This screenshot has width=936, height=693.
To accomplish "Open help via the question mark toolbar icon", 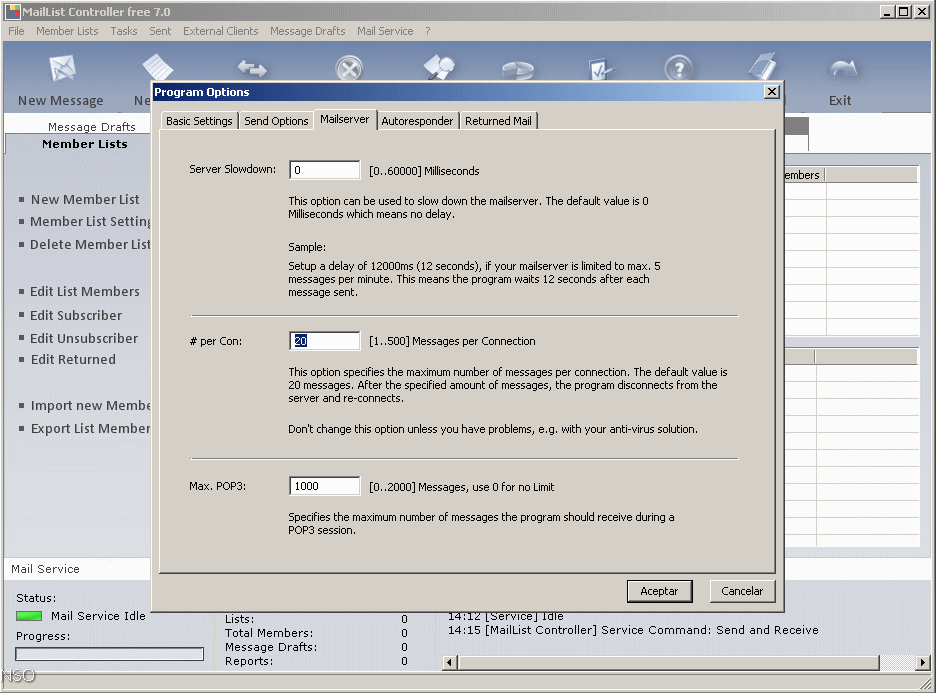I will coord(679,68).
